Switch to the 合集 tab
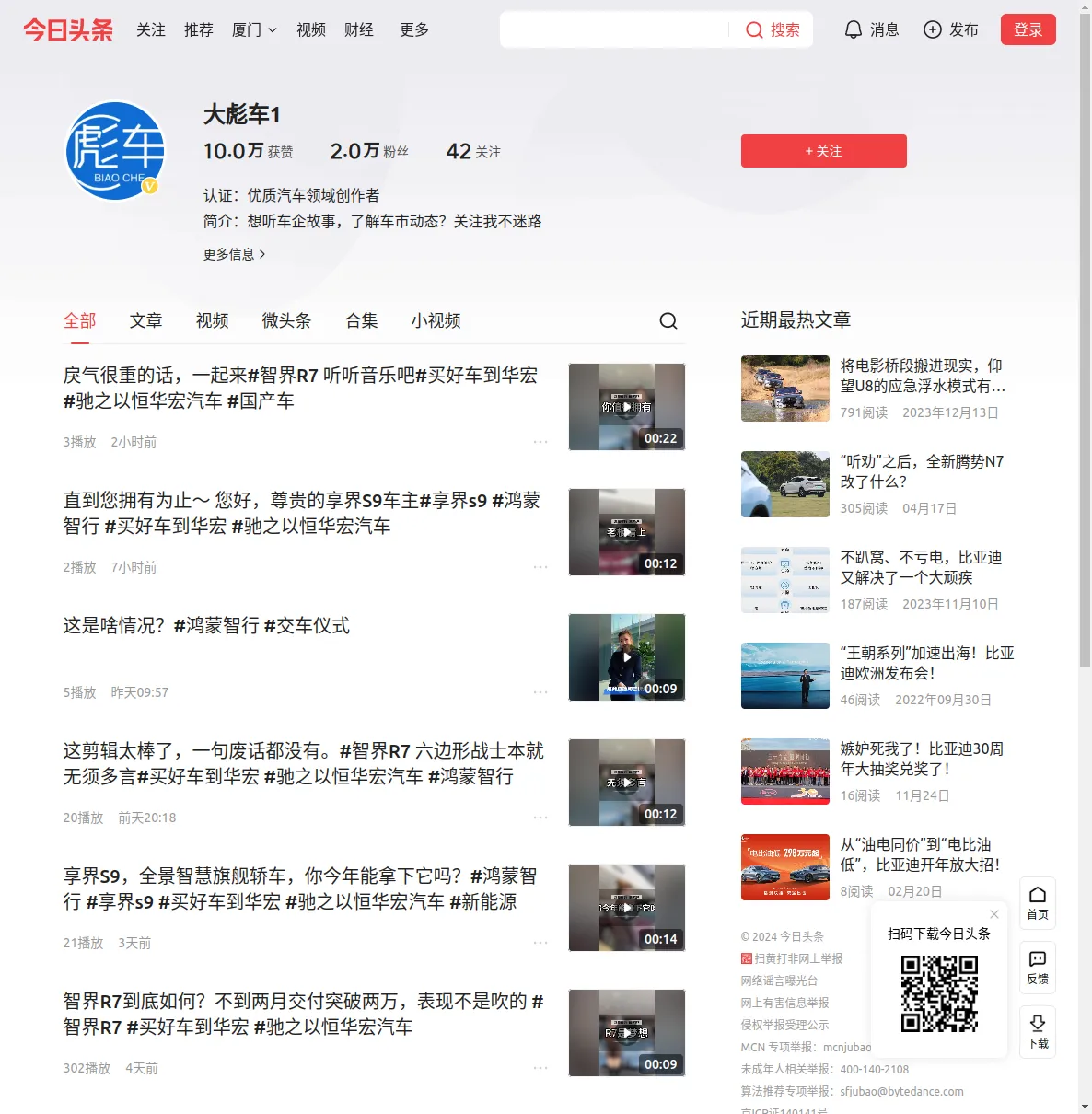Viewport: 1092px width, 1114px height. [x=362, y=320]
